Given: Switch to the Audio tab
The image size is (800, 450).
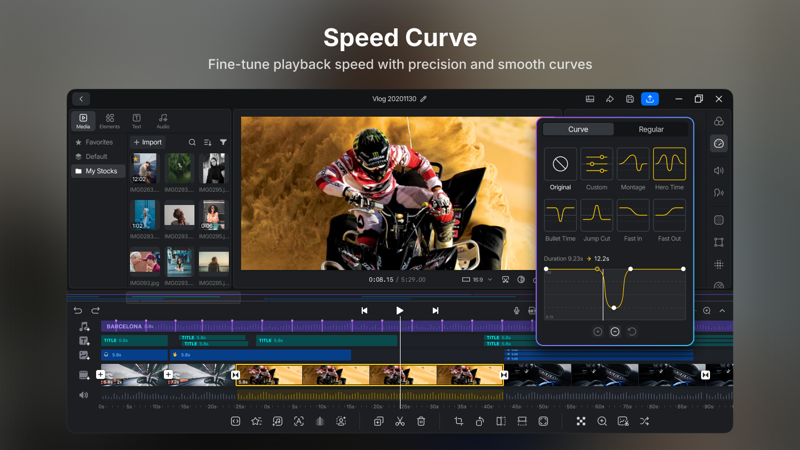Looking at the screenshot, I should pyautogui.click(x=163, y=121).
